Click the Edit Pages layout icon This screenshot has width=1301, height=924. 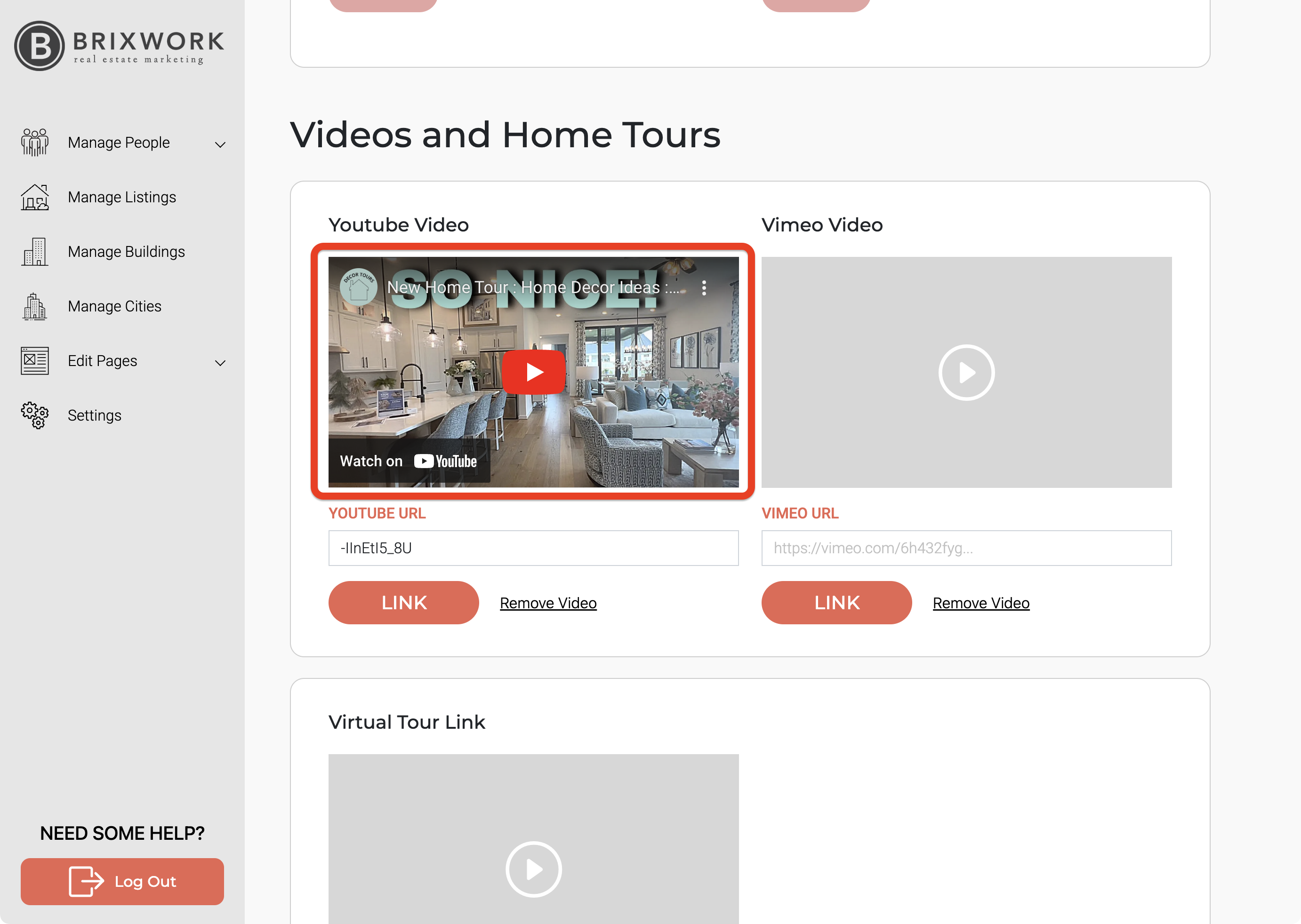click(x=35, y=361)
